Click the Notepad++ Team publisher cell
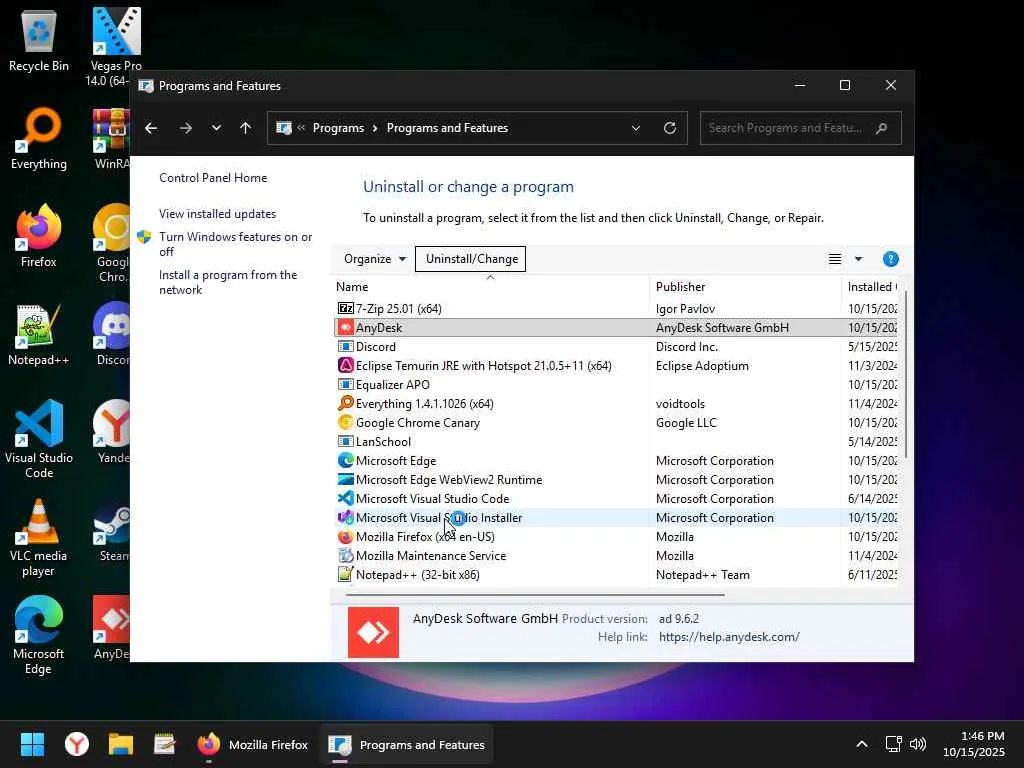The height and width of the screenshot is (768, 1024). [703, 575]
